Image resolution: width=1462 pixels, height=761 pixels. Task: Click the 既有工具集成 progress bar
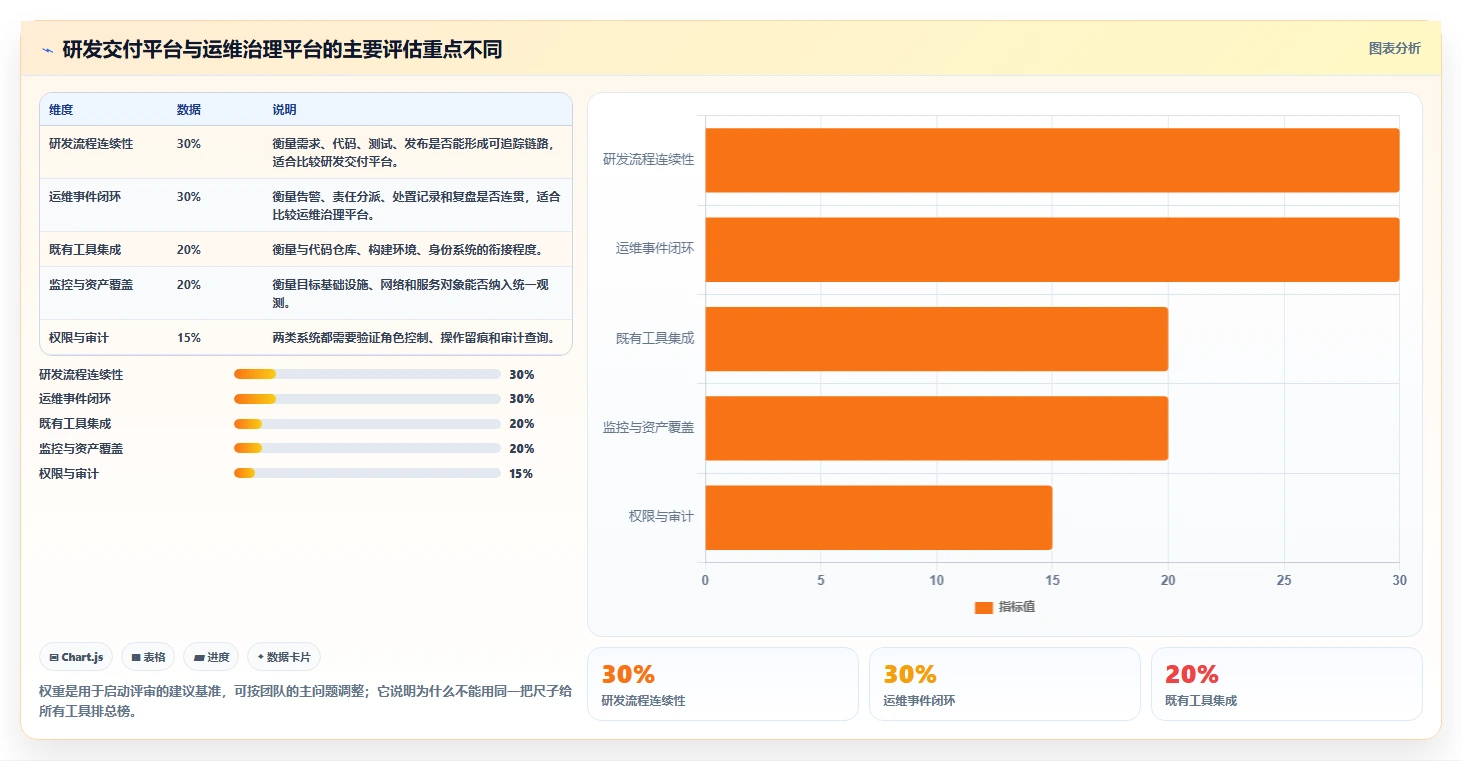(x=367, y=424)
